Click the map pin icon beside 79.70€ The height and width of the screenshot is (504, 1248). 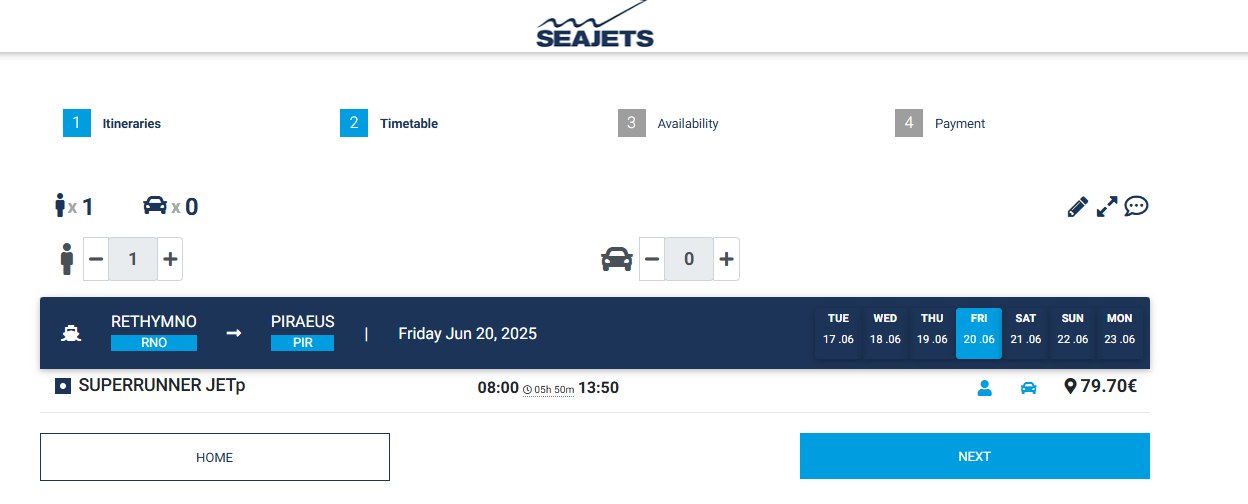pyautogui.click(x=1070, y=386)
